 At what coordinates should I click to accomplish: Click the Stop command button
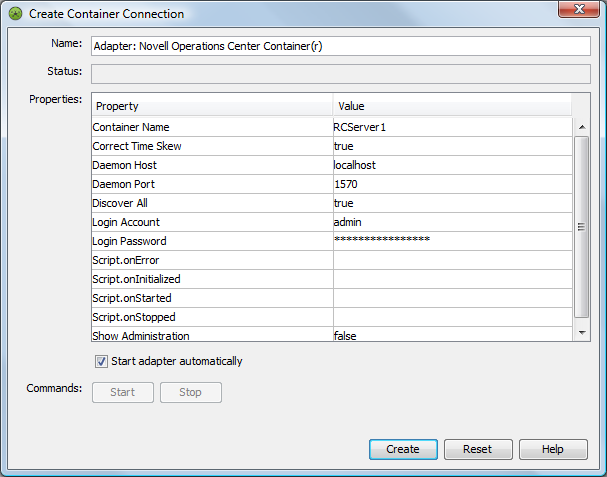point(191,392)
